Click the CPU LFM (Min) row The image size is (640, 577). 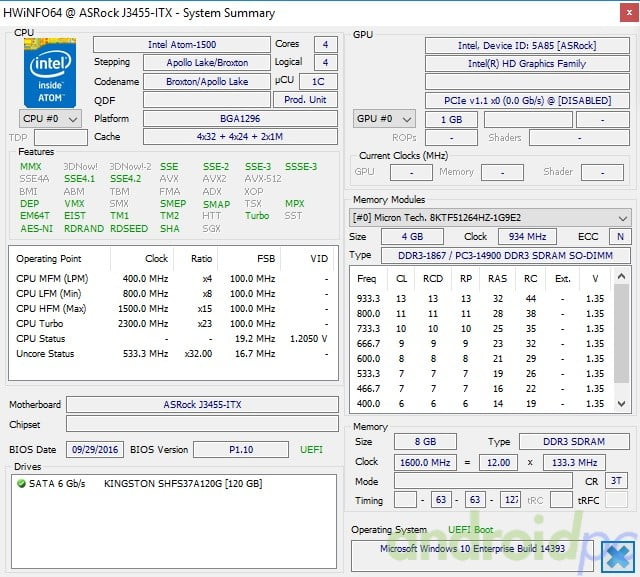coord(173,294)
